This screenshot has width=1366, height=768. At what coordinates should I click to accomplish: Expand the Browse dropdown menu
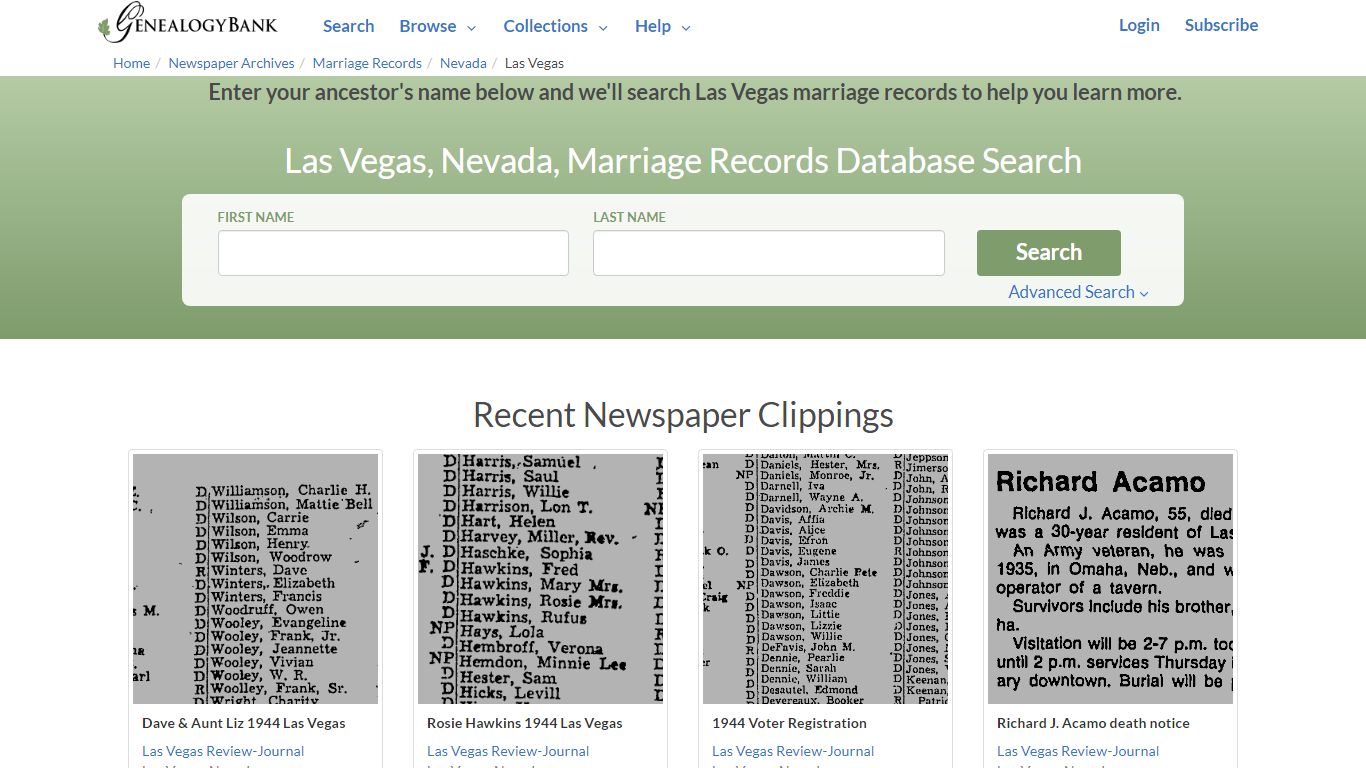[437, 26]
